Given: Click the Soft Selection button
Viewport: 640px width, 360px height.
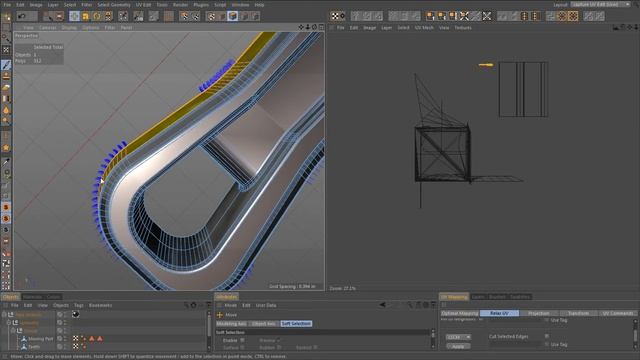Looking at the screenshot, I should click(296, 324).
